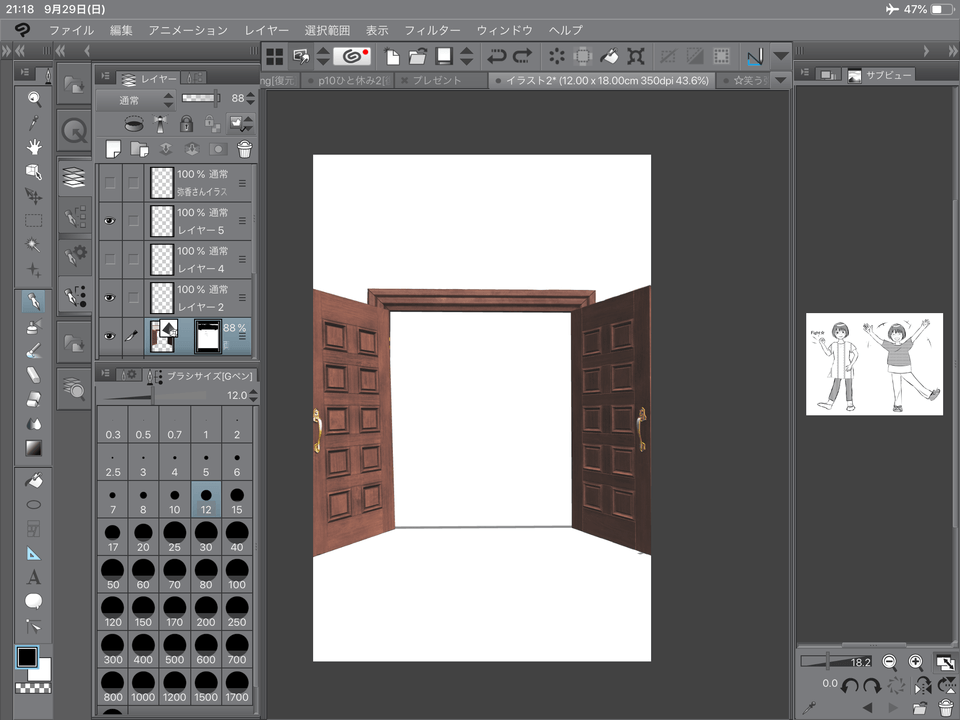Viewport: 960px width, 720px height.
Task: Delete layer using the trash can icon
Action: [x=244, y=149]
